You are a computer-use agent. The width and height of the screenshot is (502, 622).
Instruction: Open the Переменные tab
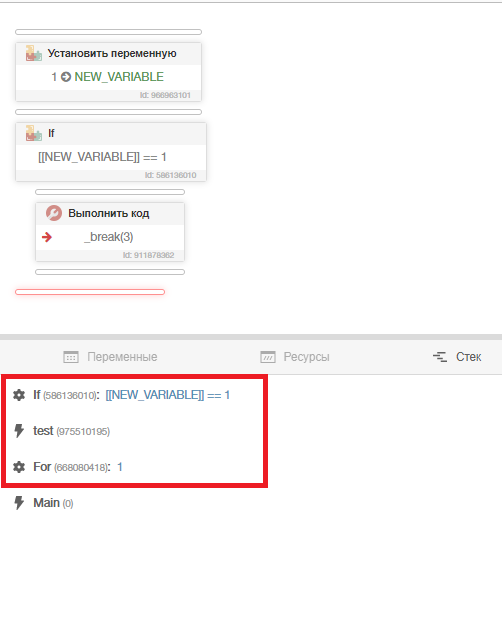110,357
